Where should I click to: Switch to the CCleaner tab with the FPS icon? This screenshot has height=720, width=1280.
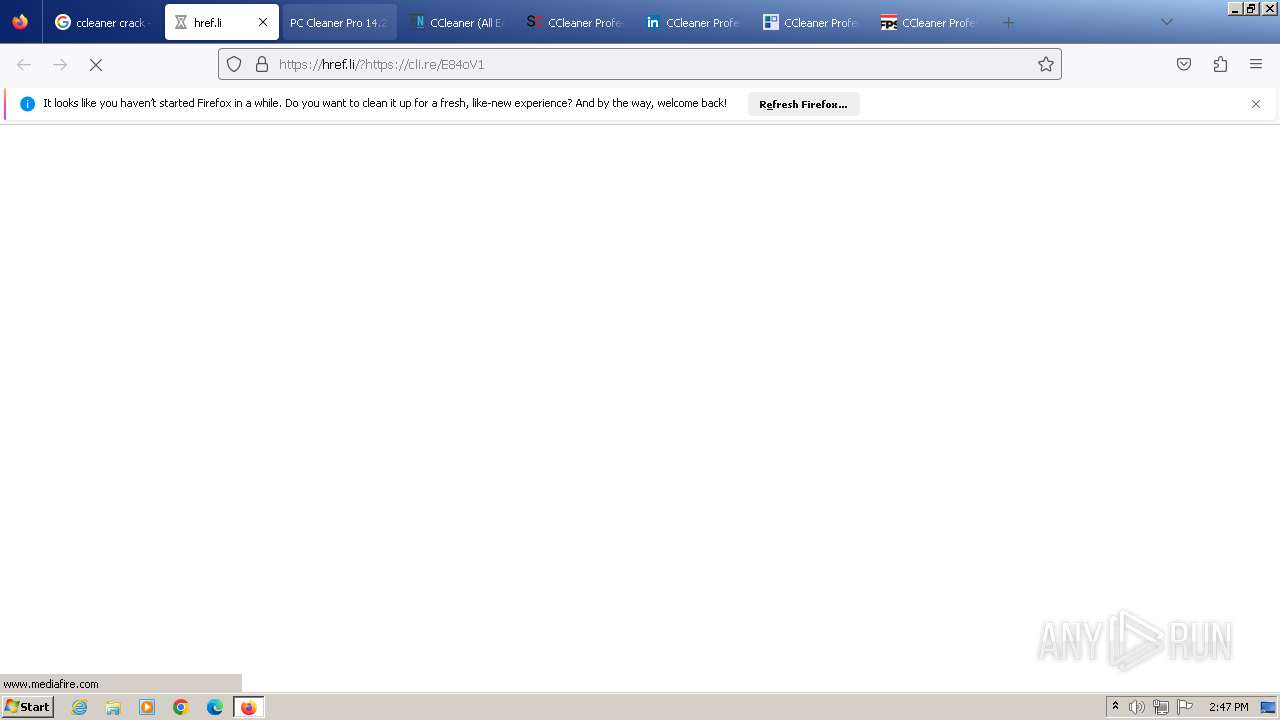click(929, 22)
